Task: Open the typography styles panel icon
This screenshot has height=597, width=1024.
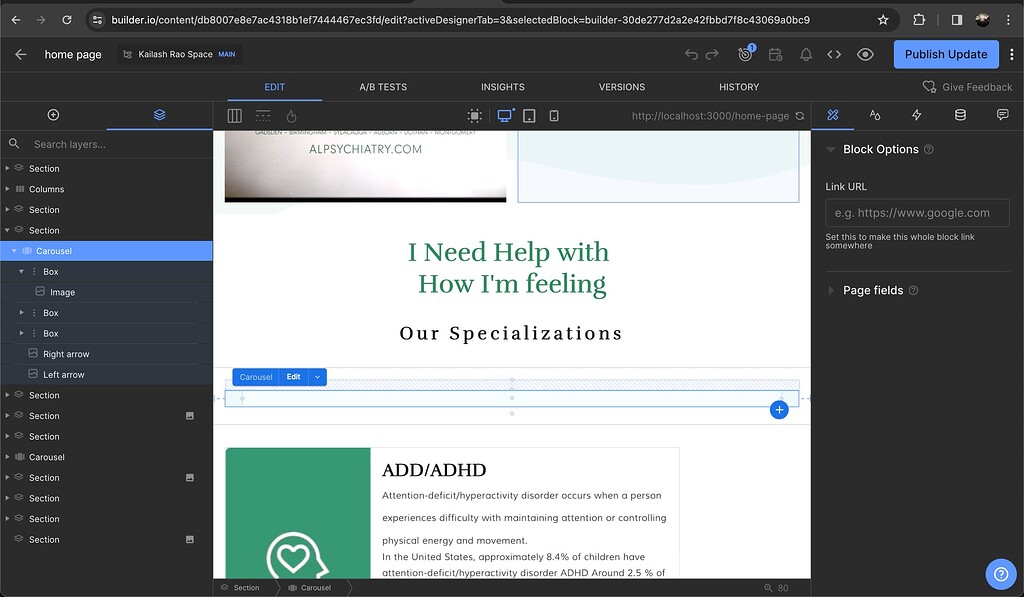Action: pyautogui.click(x=875, y=115)
